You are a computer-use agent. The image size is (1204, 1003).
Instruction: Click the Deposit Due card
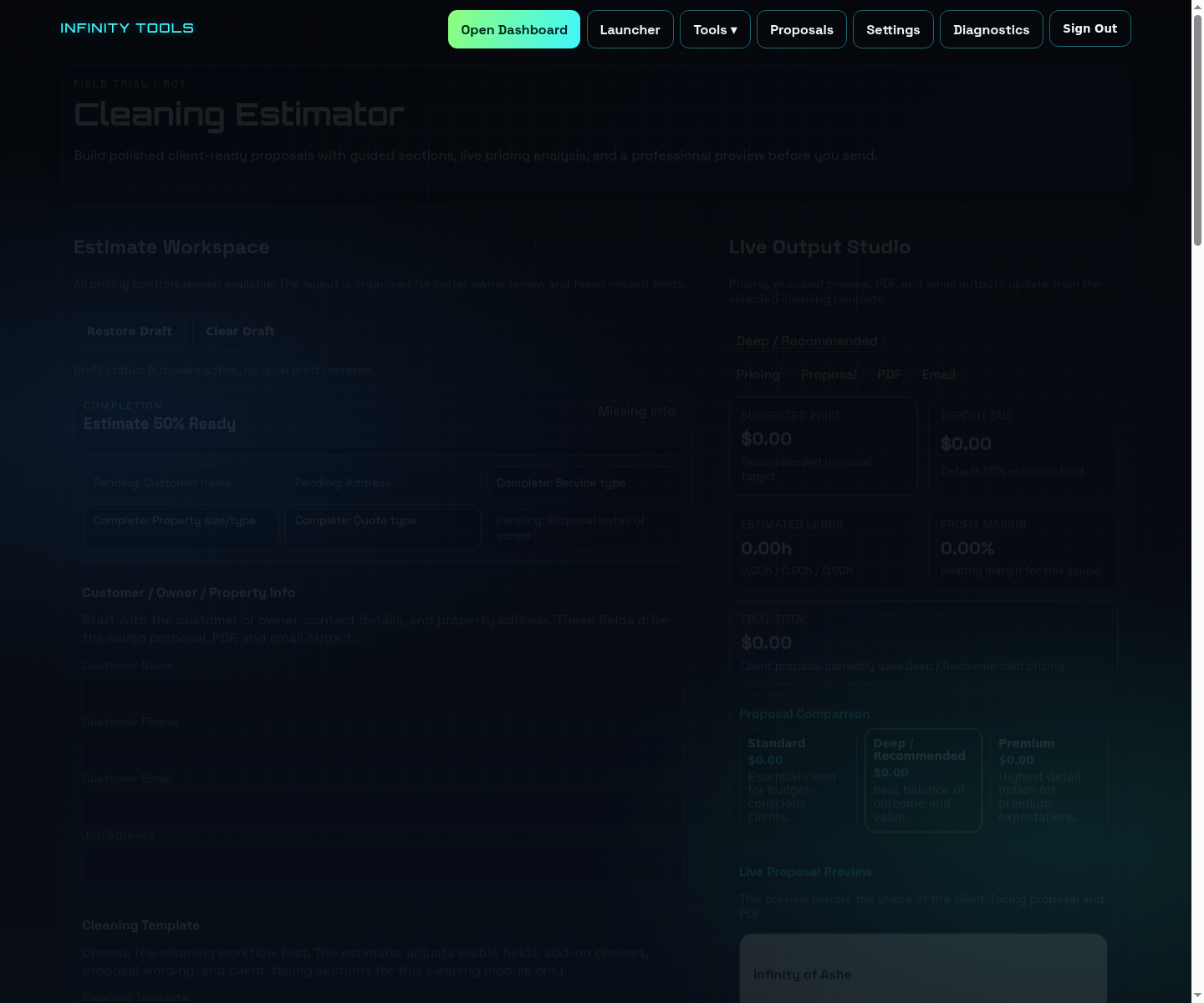pyautogui.click(x=1023, y=446)
